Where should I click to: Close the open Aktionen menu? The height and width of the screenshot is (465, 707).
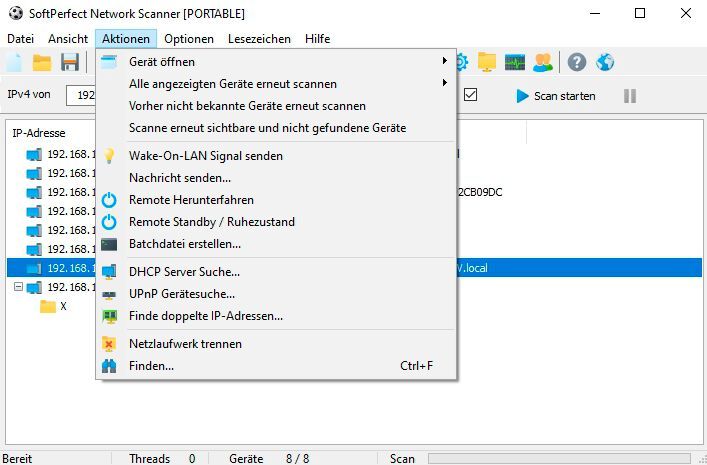point(126,39)
